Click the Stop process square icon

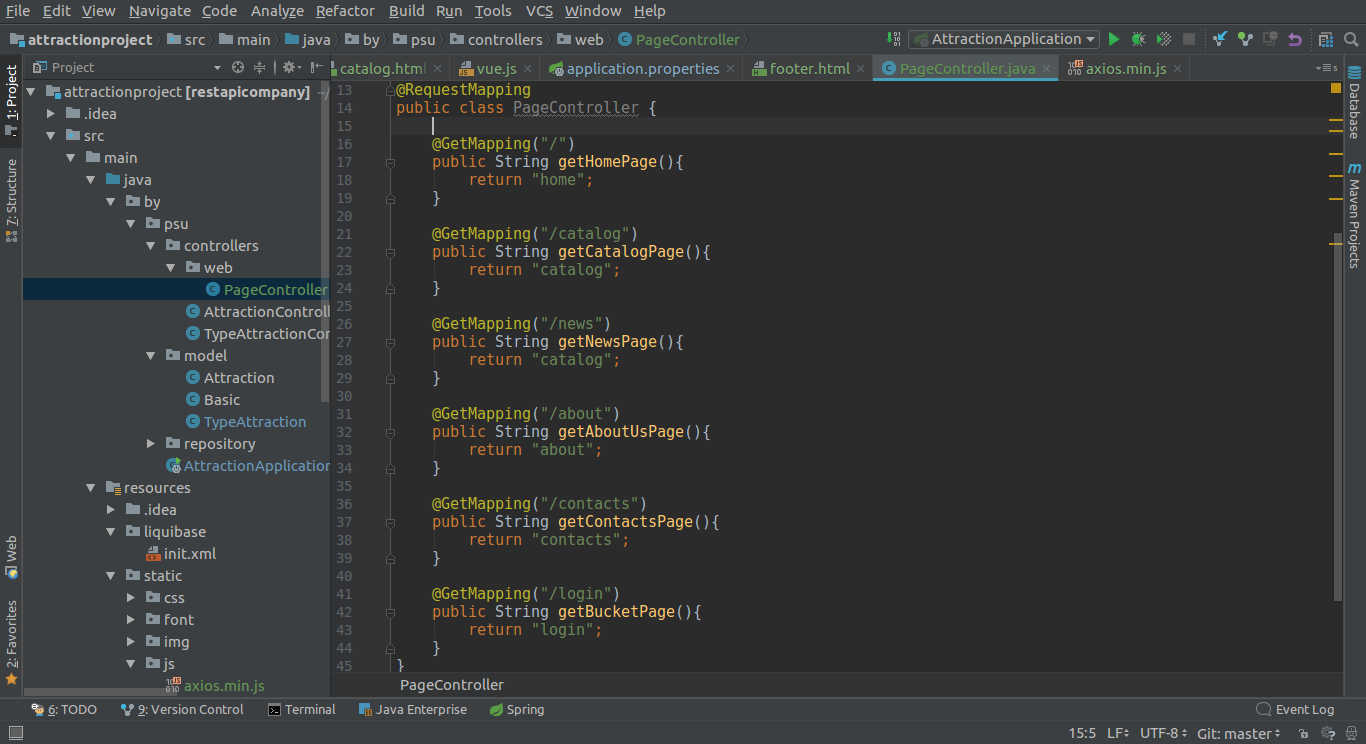click(x=1189, y=40)
